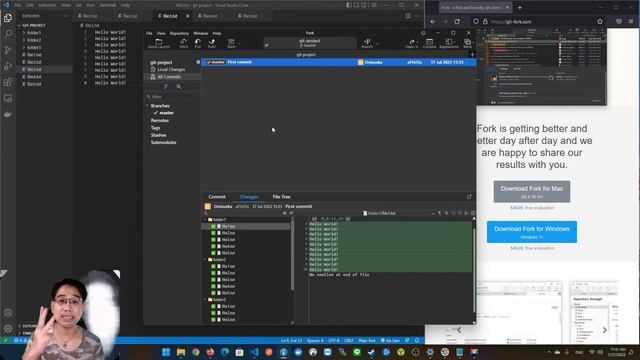This screenshot has width=640, height=360.
Task: Open VS Code Source Control activity icon
Action: coord(8,50)
